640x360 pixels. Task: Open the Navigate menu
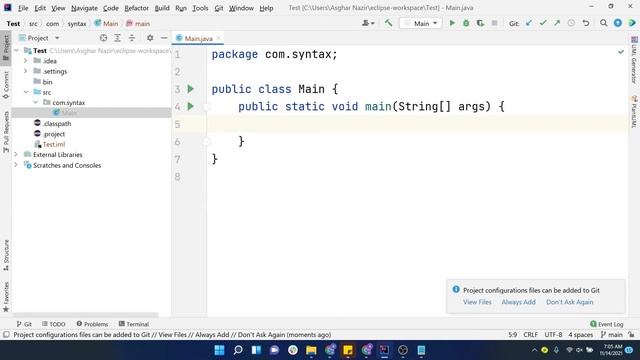click(x=84, y=8)
